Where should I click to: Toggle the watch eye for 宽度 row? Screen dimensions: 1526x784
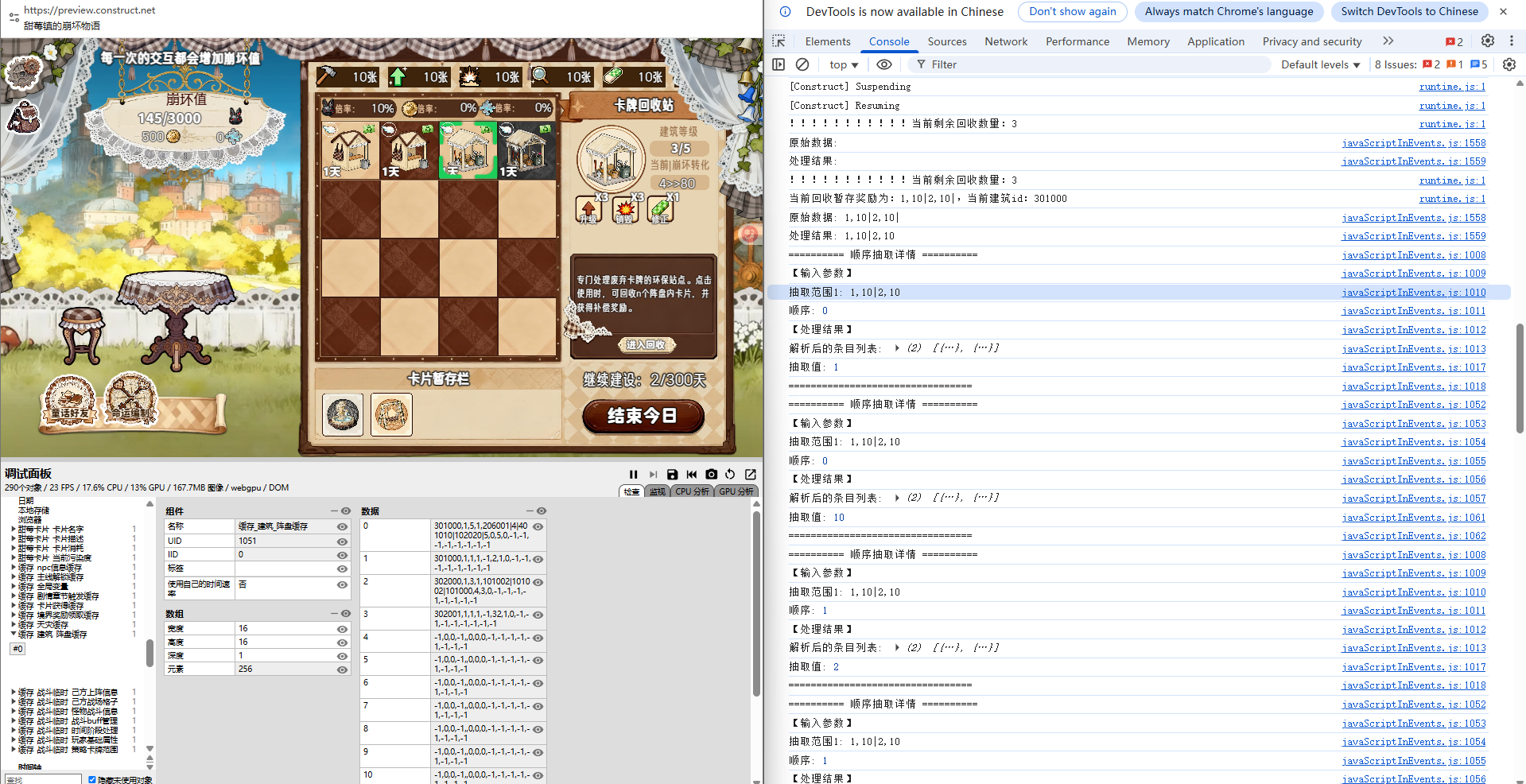[342, 629]
